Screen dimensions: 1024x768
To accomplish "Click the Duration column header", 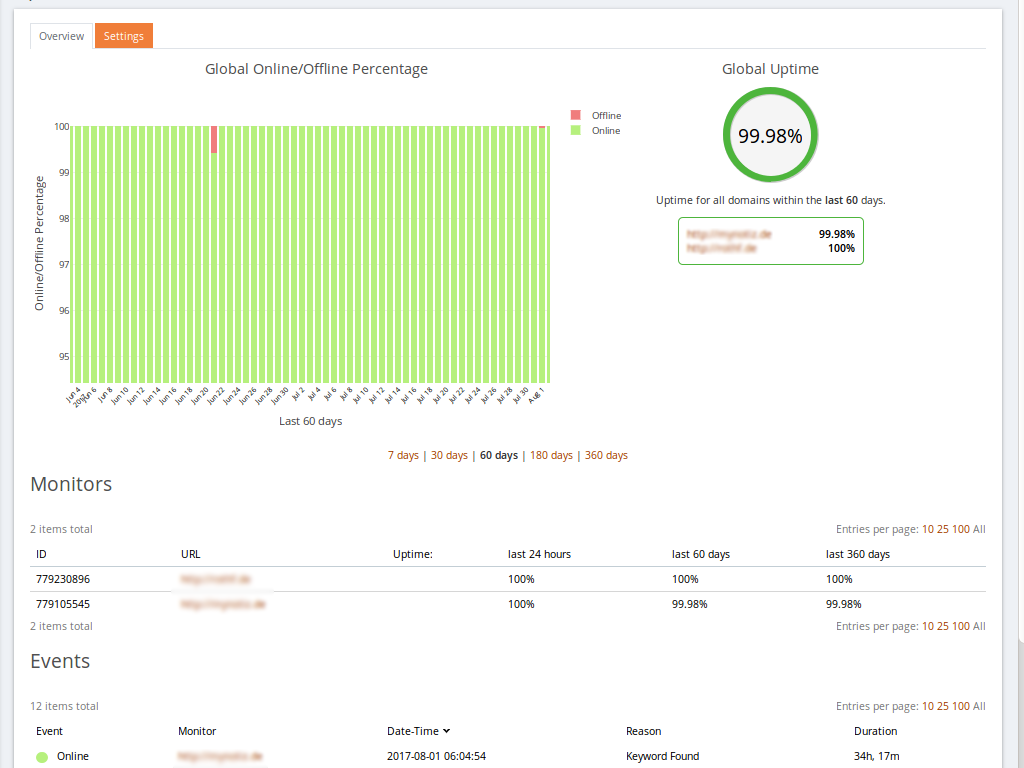I will [x=876, y=731].
